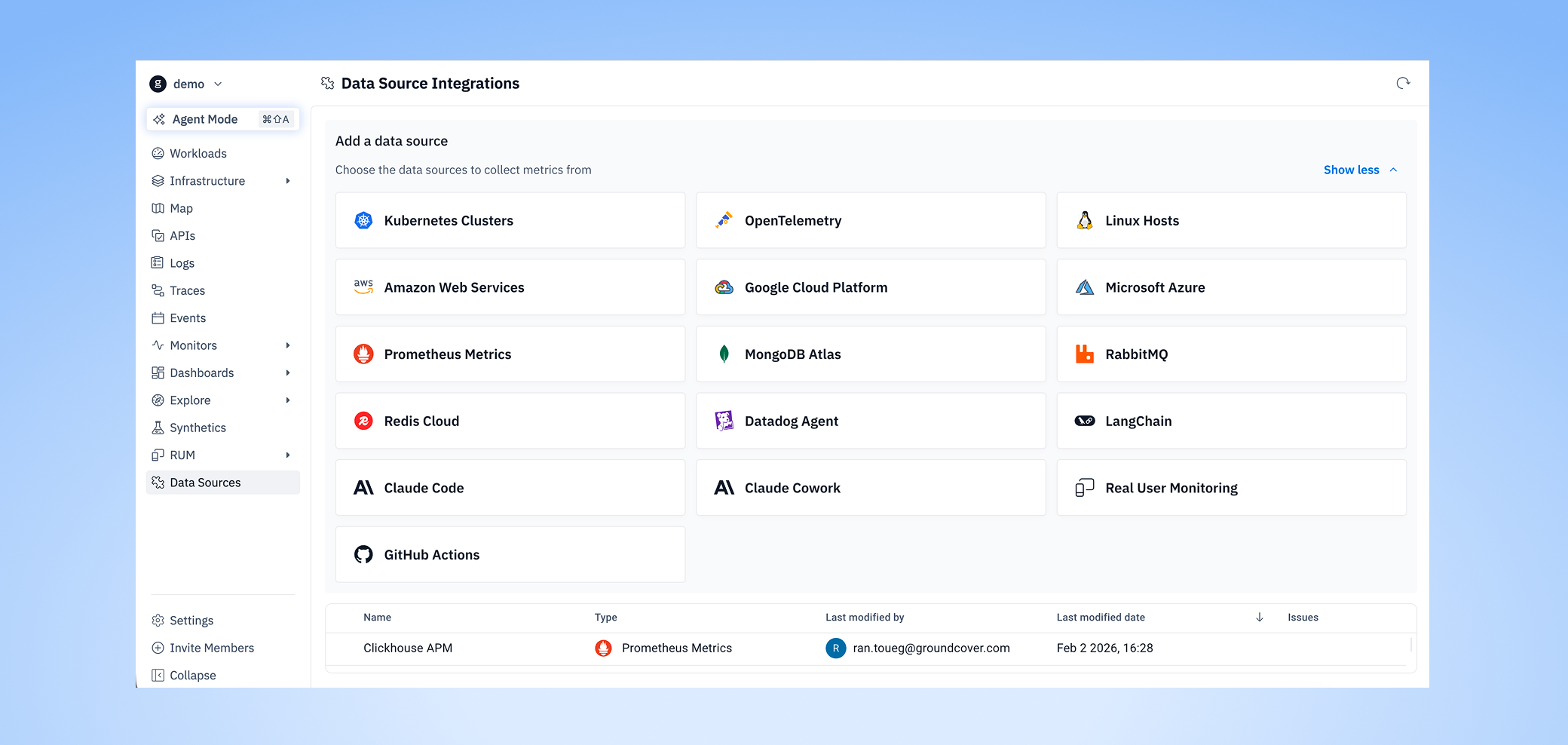
Task: Click the OpenTelemetry logo icon
Action: pyautogui.click(x=724, y=220)
